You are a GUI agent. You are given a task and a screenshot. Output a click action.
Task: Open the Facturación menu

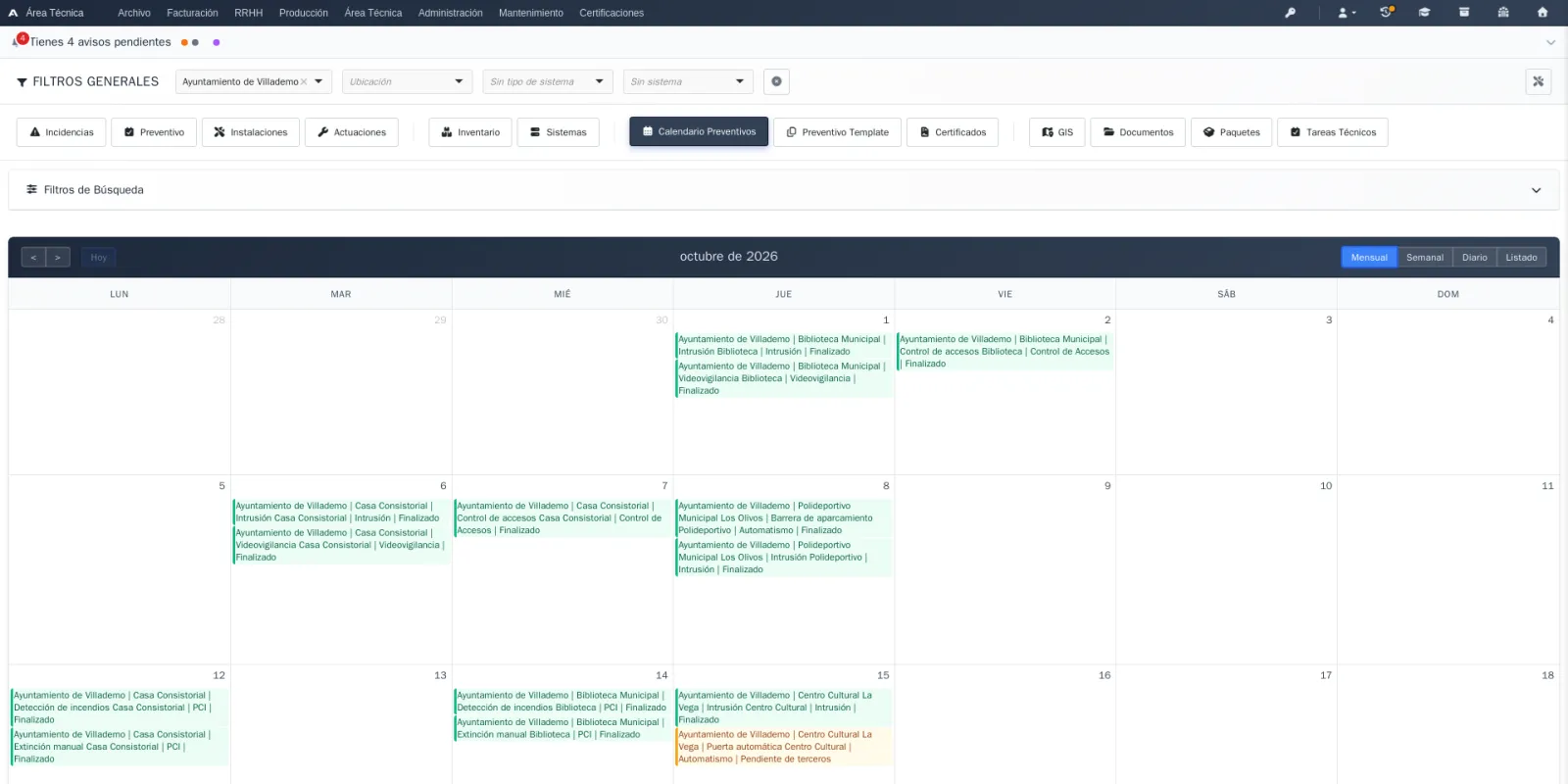click(192, 13)
